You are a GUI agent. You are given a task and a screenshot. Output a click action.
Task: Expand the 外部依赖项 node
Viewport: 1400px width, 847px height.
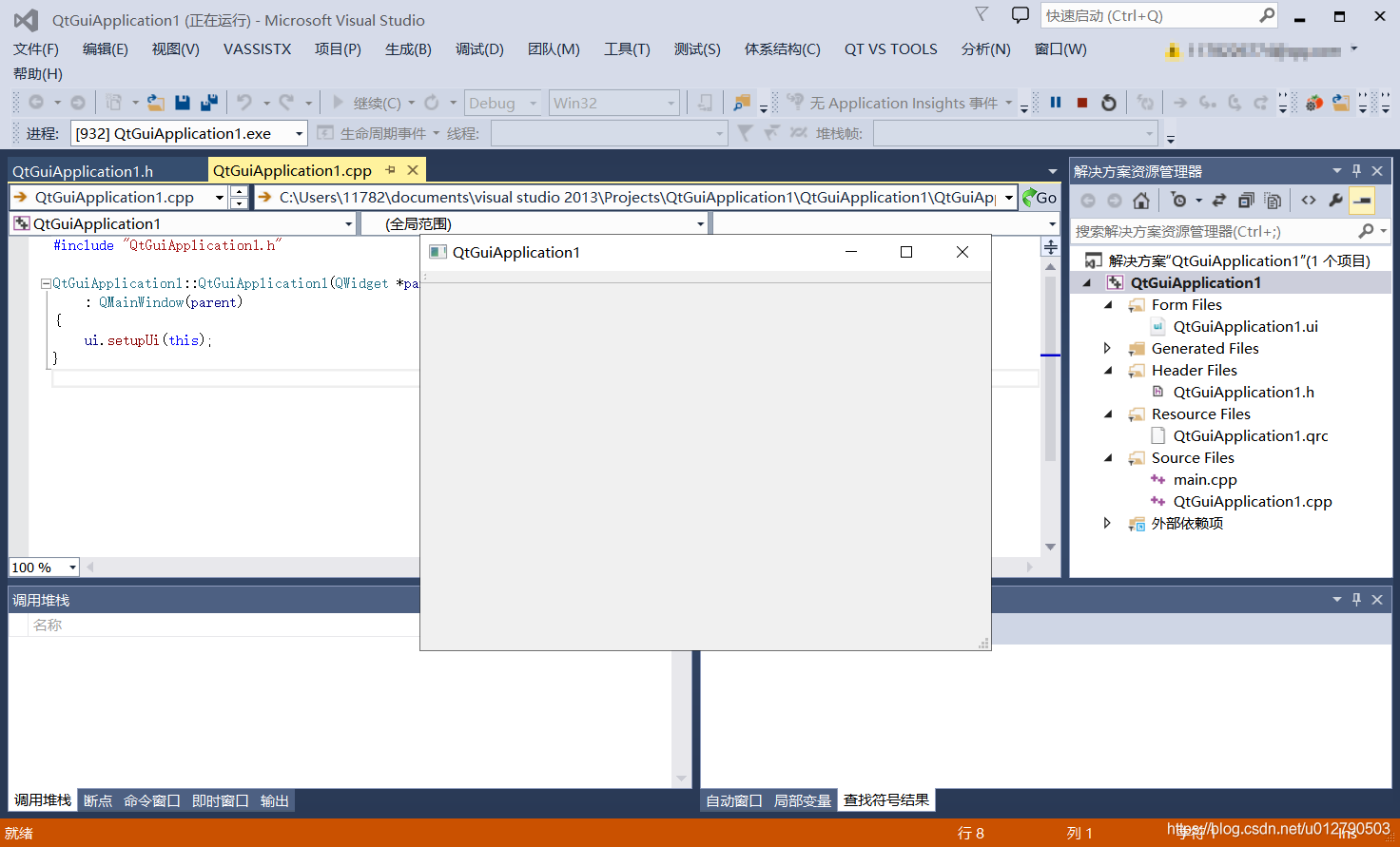(1107, 523)
